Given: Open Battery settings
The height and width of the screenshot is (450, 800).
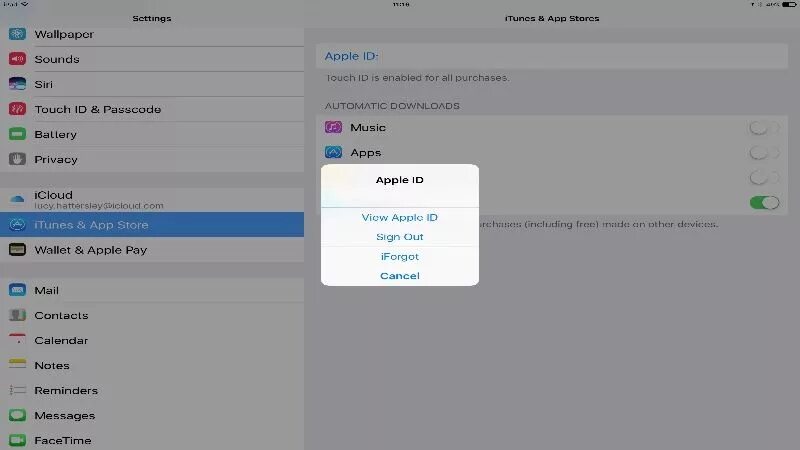Looking at the screenshot, I should [x=152, y=134].
